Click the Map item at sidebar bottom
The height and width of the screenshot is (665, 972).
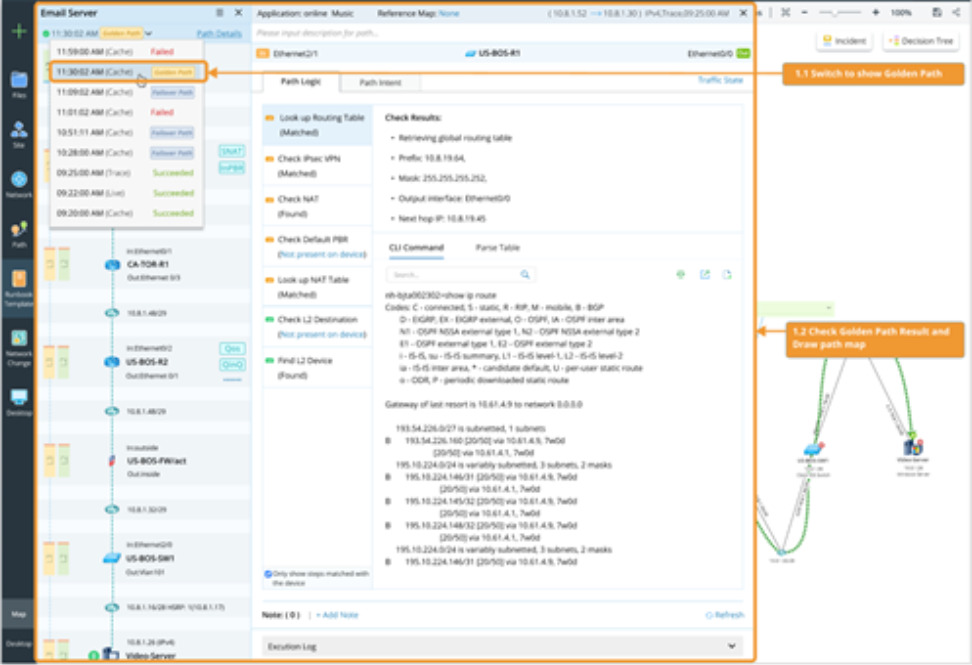coord(19,614)
